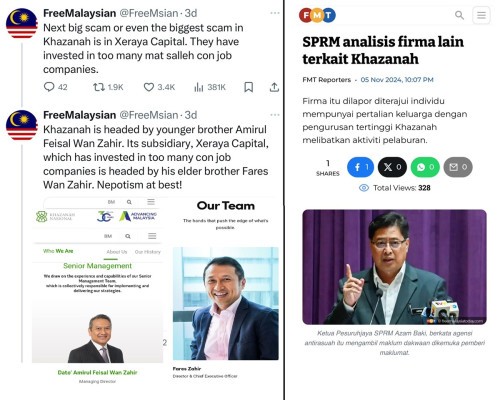Open the Azam Baki press conference photo

pos(394,267)
